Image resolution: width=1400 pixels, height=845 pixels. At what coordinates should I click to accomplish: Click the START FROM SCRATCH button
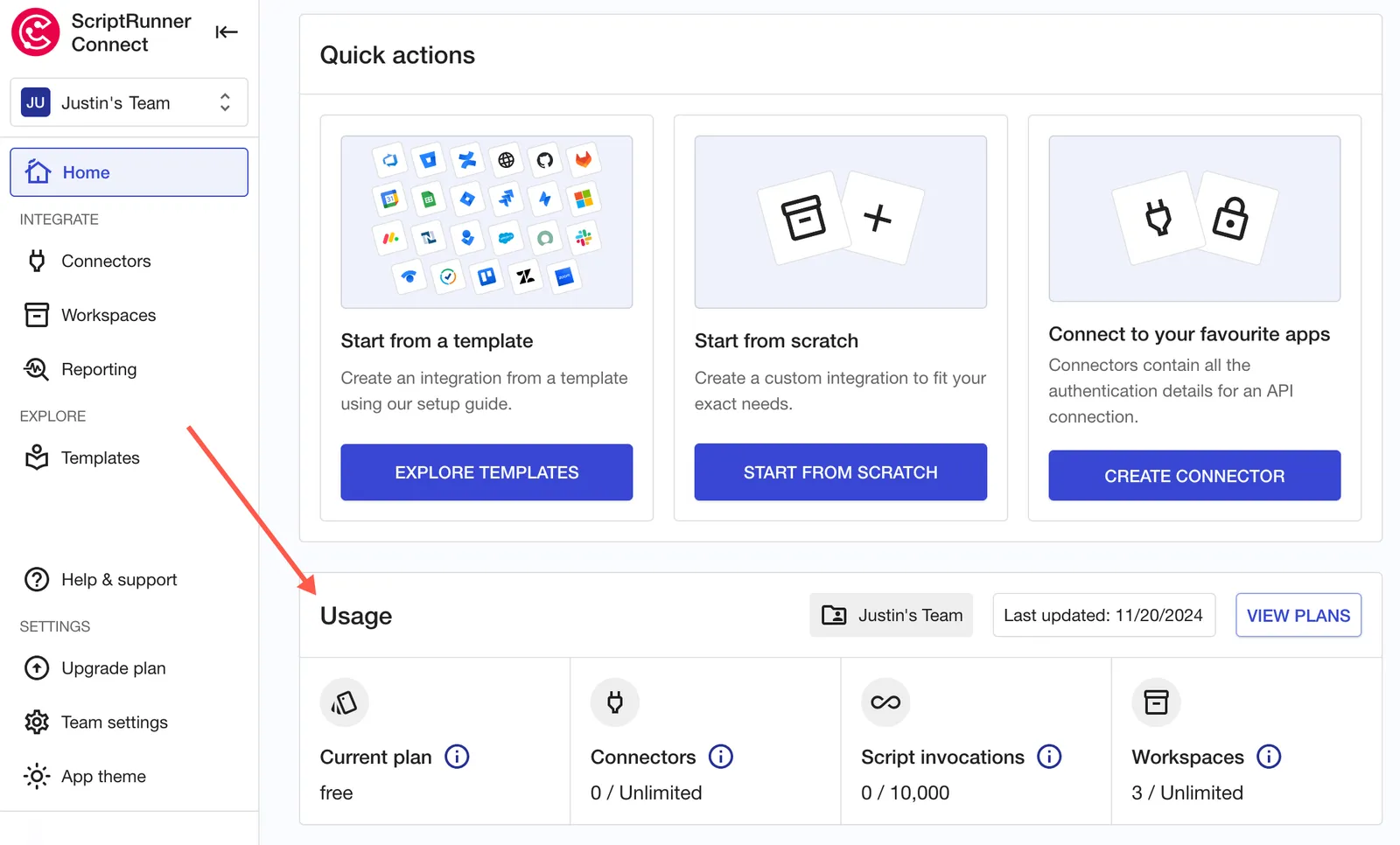[x=840, y=472]
